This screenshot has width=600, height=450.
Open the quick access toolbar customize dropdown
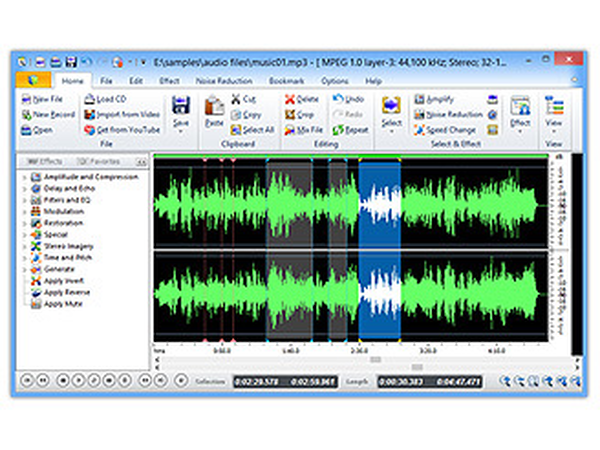[143, 62]
